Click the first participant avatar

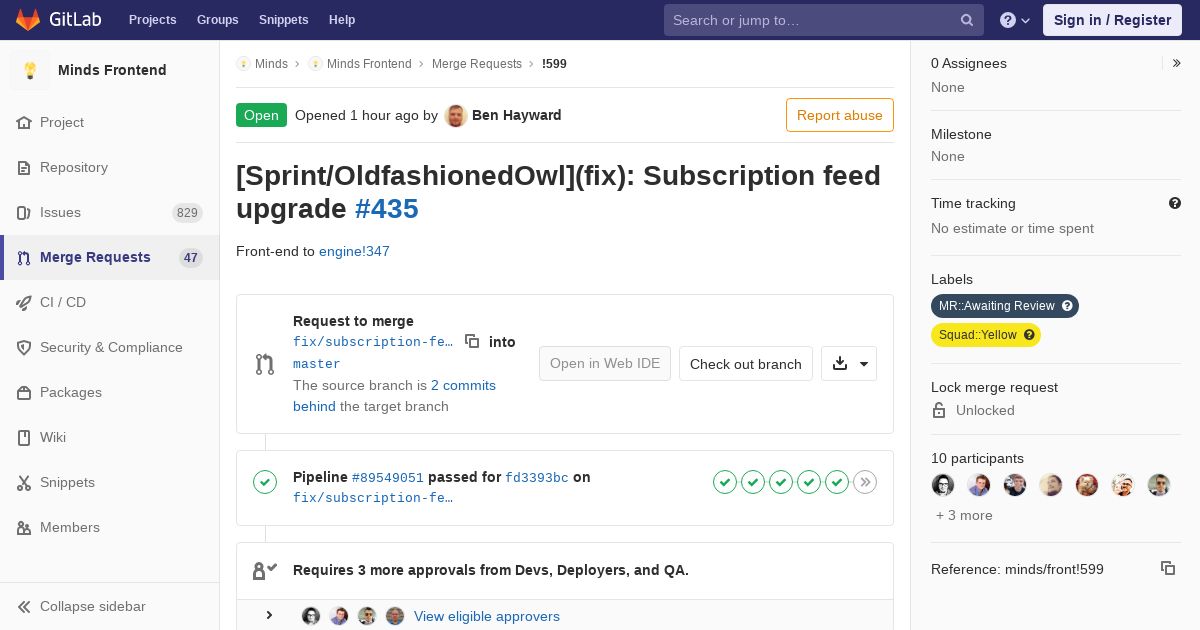943,485
